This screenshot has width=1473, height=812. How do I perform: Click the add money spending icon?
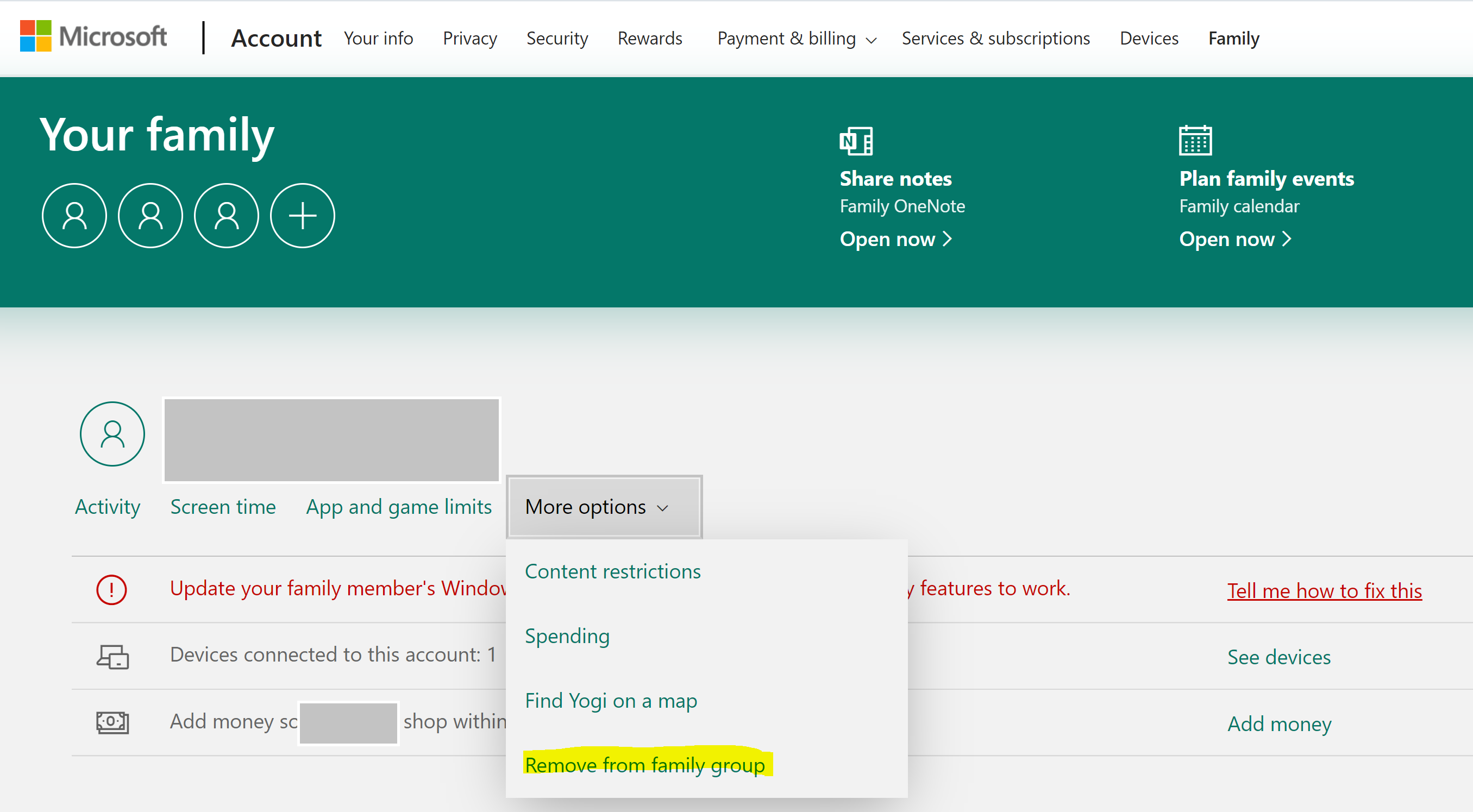(109, 722)
